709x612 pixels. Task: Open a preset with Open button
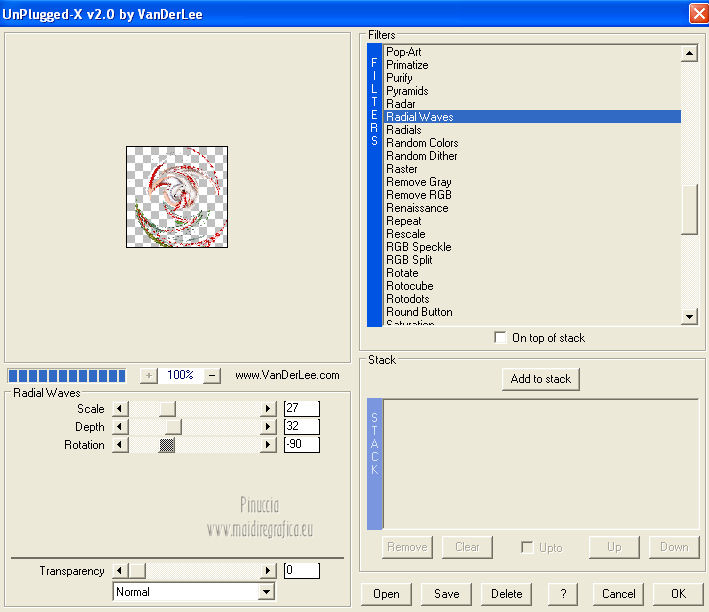pyautogui.click(x=386, y=594)
